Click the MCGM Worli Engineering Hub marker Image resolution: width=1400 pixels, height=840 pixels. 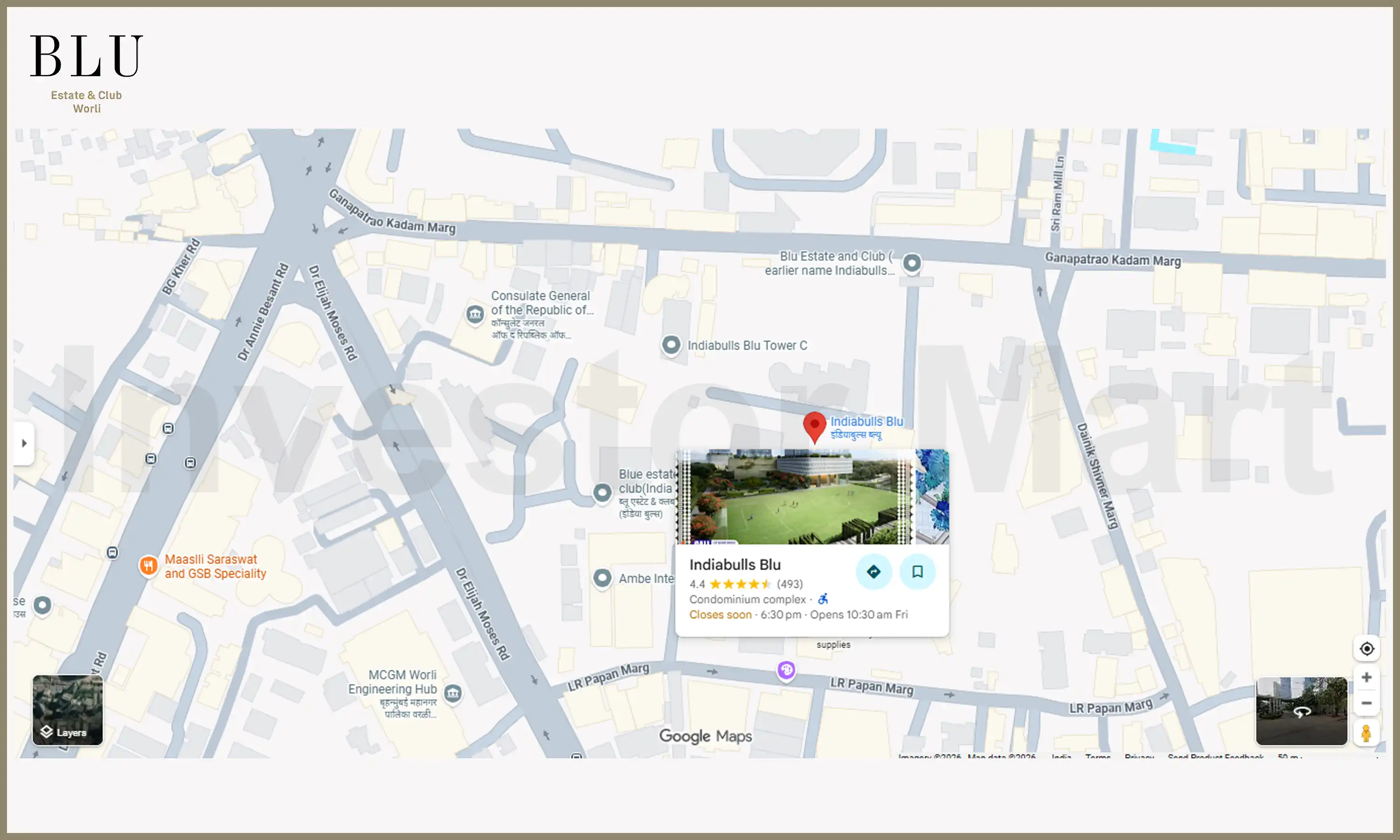click(x=453, y=693)
